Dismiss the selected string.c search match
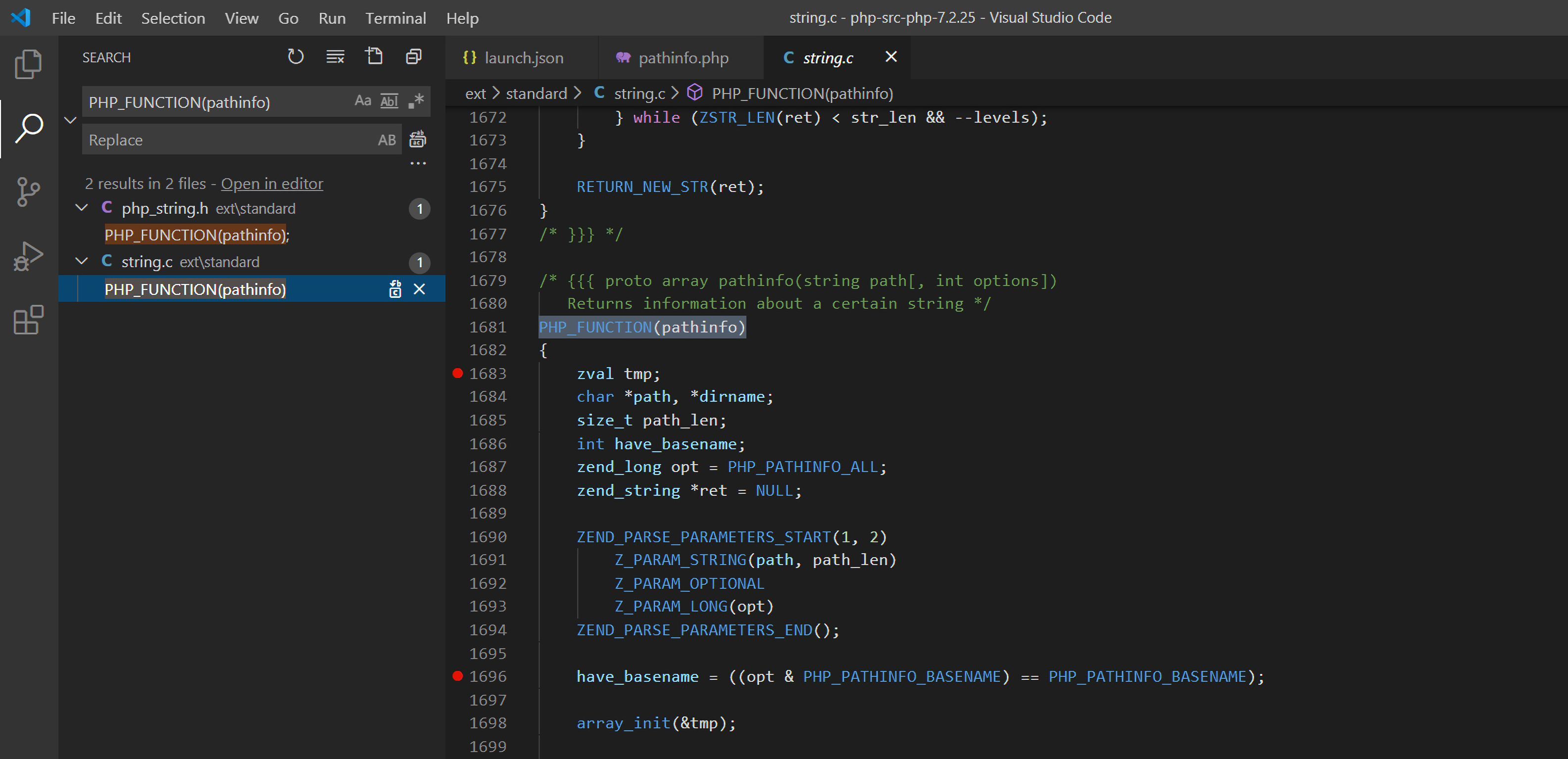The image size is (1568, 759). point(419,289)
